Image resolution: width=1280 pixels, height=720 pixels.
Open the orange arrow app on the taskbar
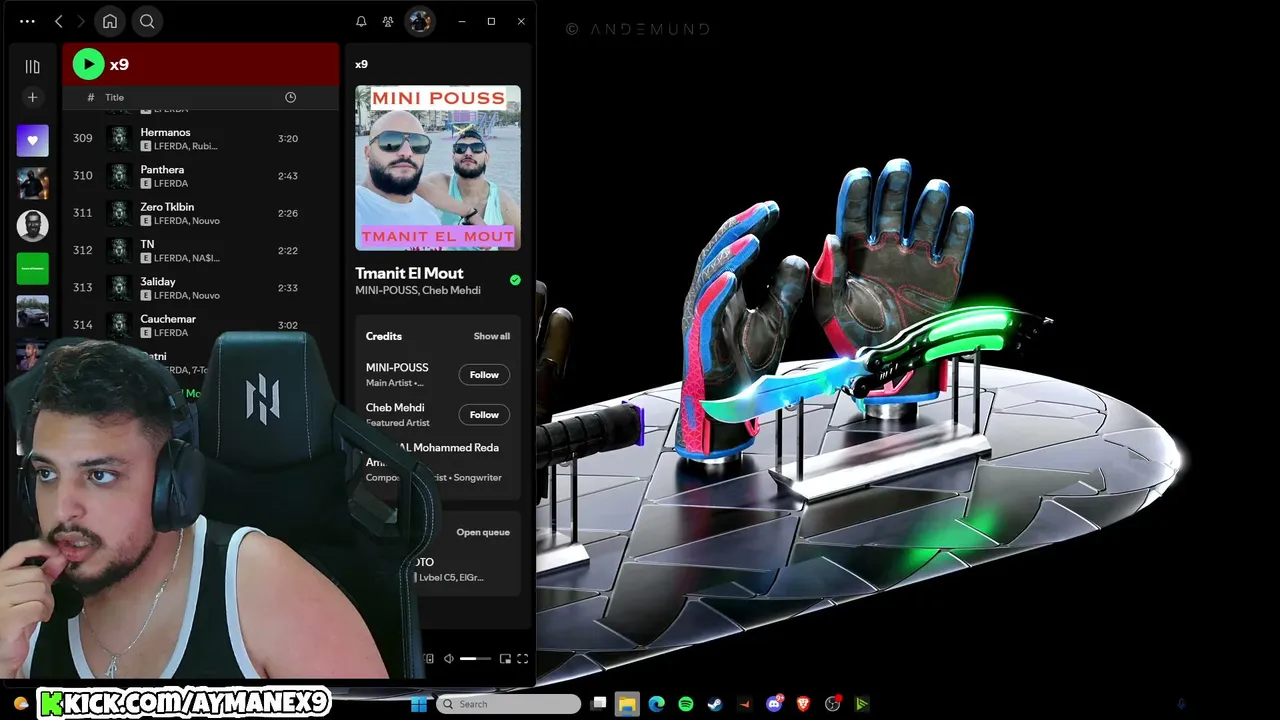[744, 704]
